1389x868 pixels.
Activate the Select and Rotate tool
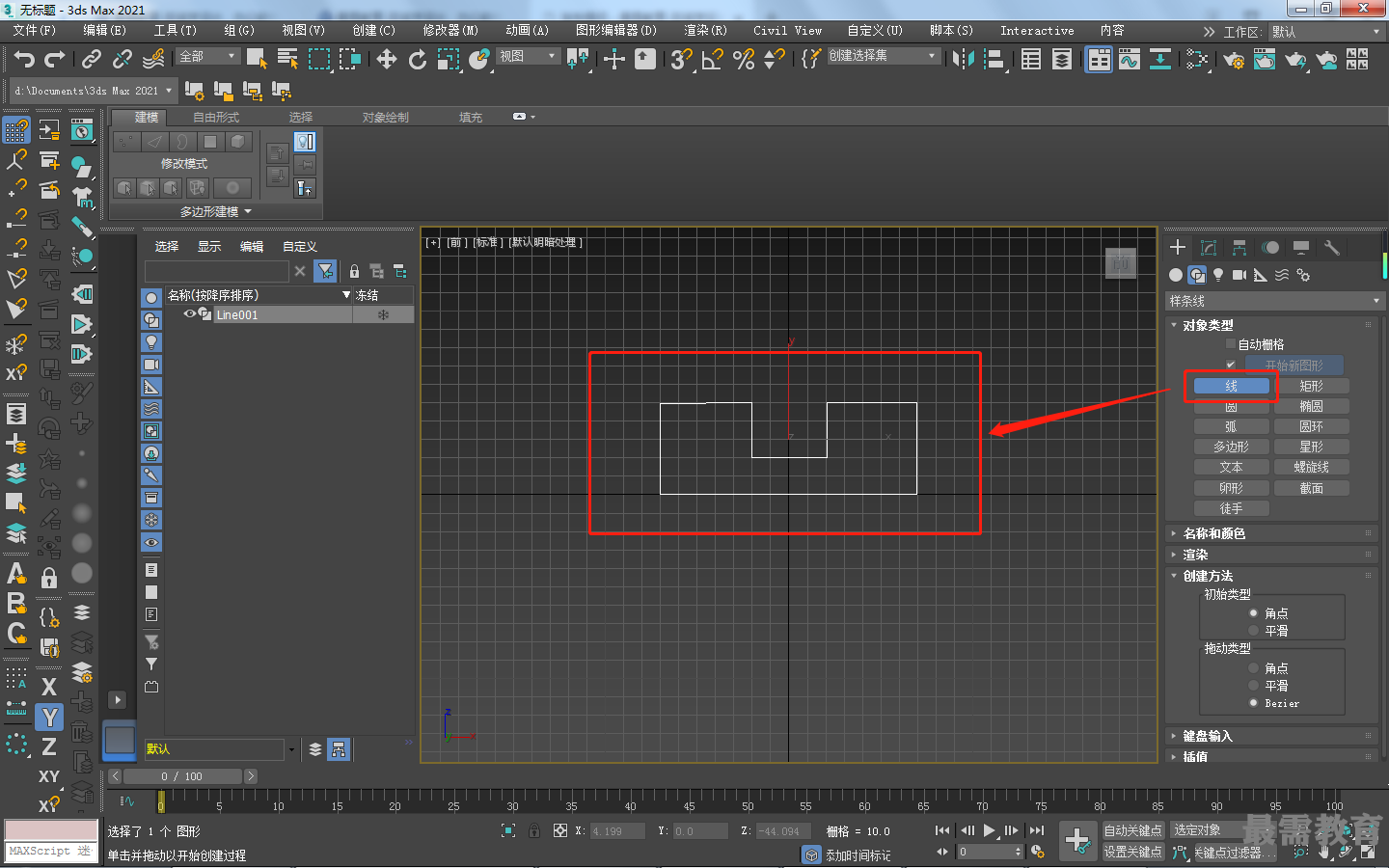[x=418, y=60]
